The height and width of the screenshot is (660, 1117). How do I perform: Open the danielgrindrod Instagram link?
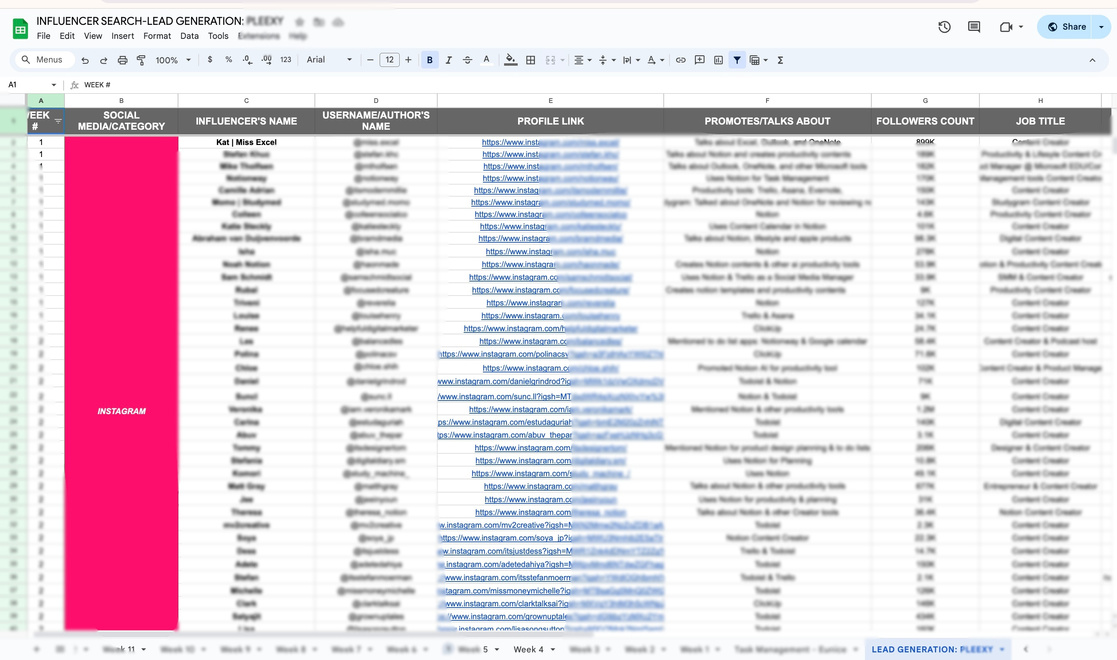coord(551,381)
